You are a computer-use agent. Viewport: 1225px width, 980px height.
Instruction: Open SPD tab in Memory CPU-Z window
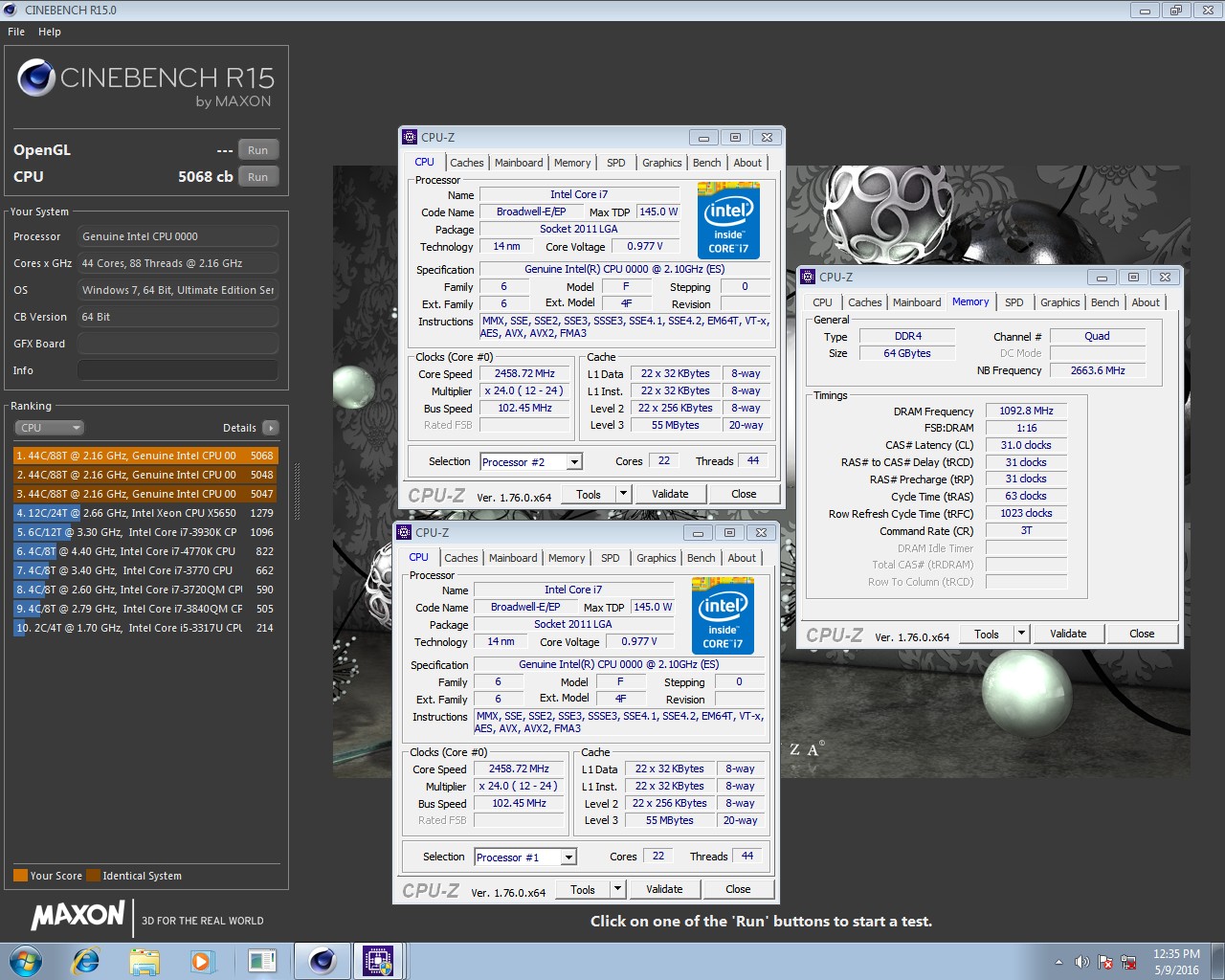pyautogui.click(x=1014, y=302)
